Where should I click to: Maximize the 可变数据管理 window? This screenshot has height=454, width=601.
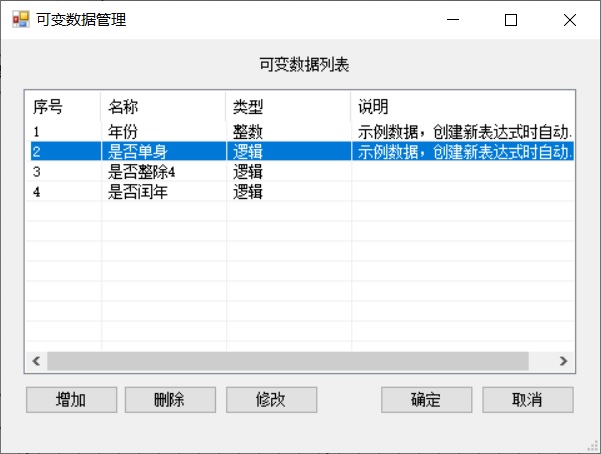[511, 20]
